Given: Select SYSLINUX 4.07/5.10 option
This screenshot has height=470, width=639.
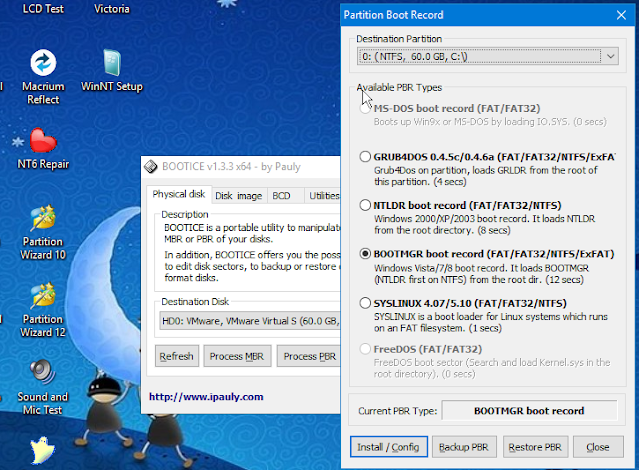Looking at the screenshot, I should (365, 303).
